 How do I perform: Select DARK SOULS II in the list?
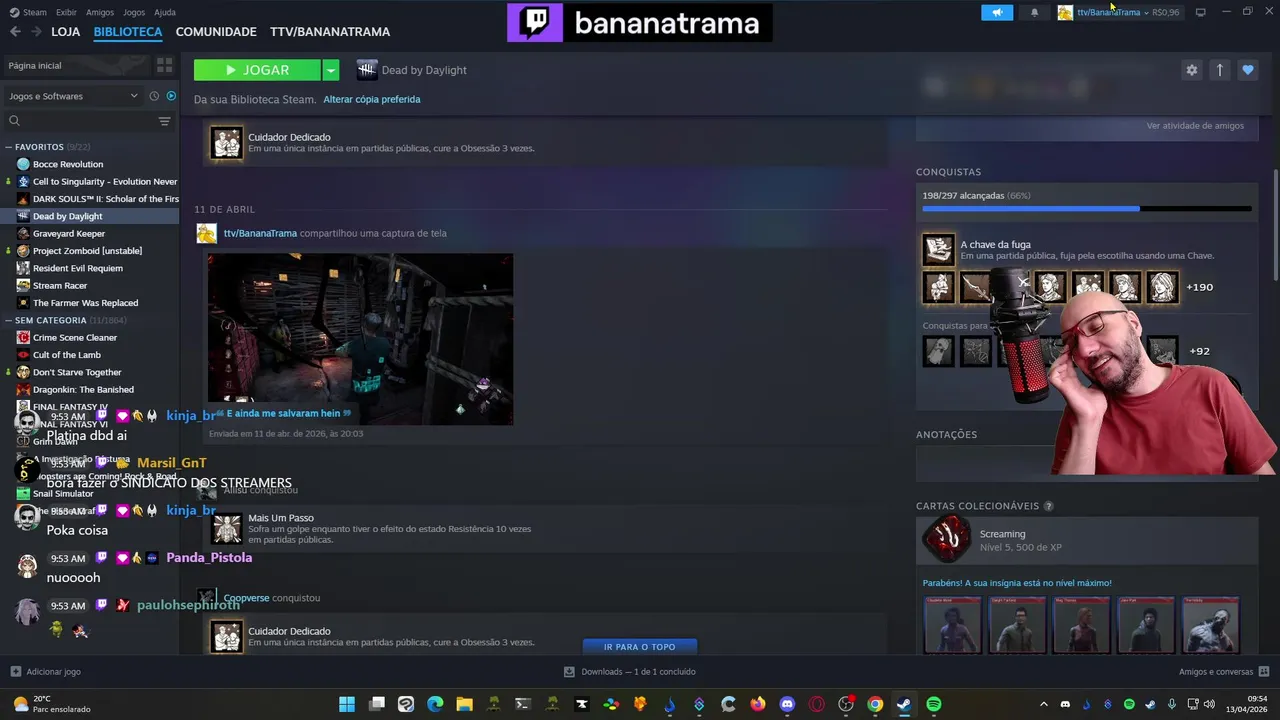tap(106, 199)
